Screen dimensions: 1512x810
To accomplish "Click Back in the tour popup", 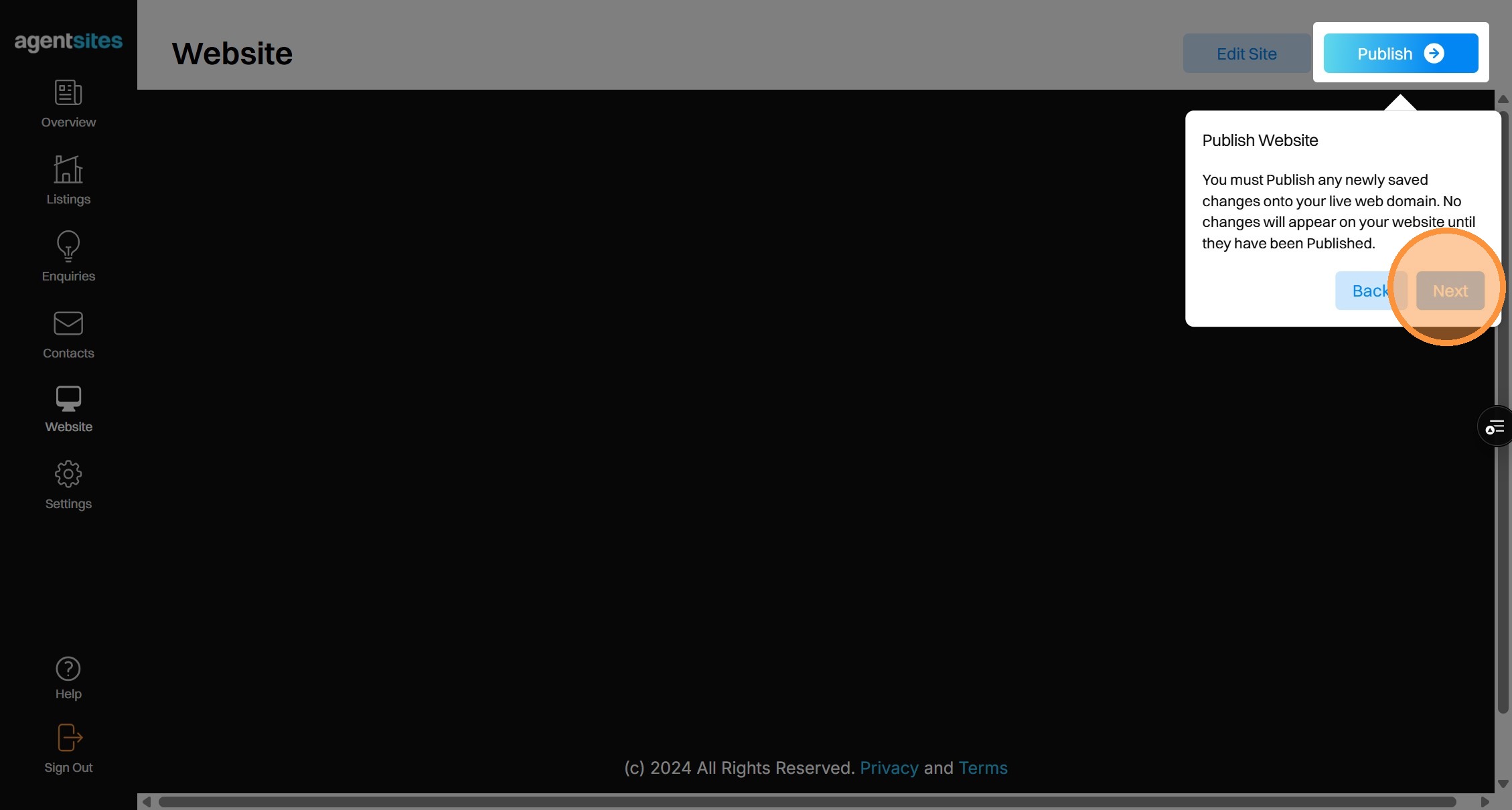I will pyautogui.click(x=1366, y=291).
